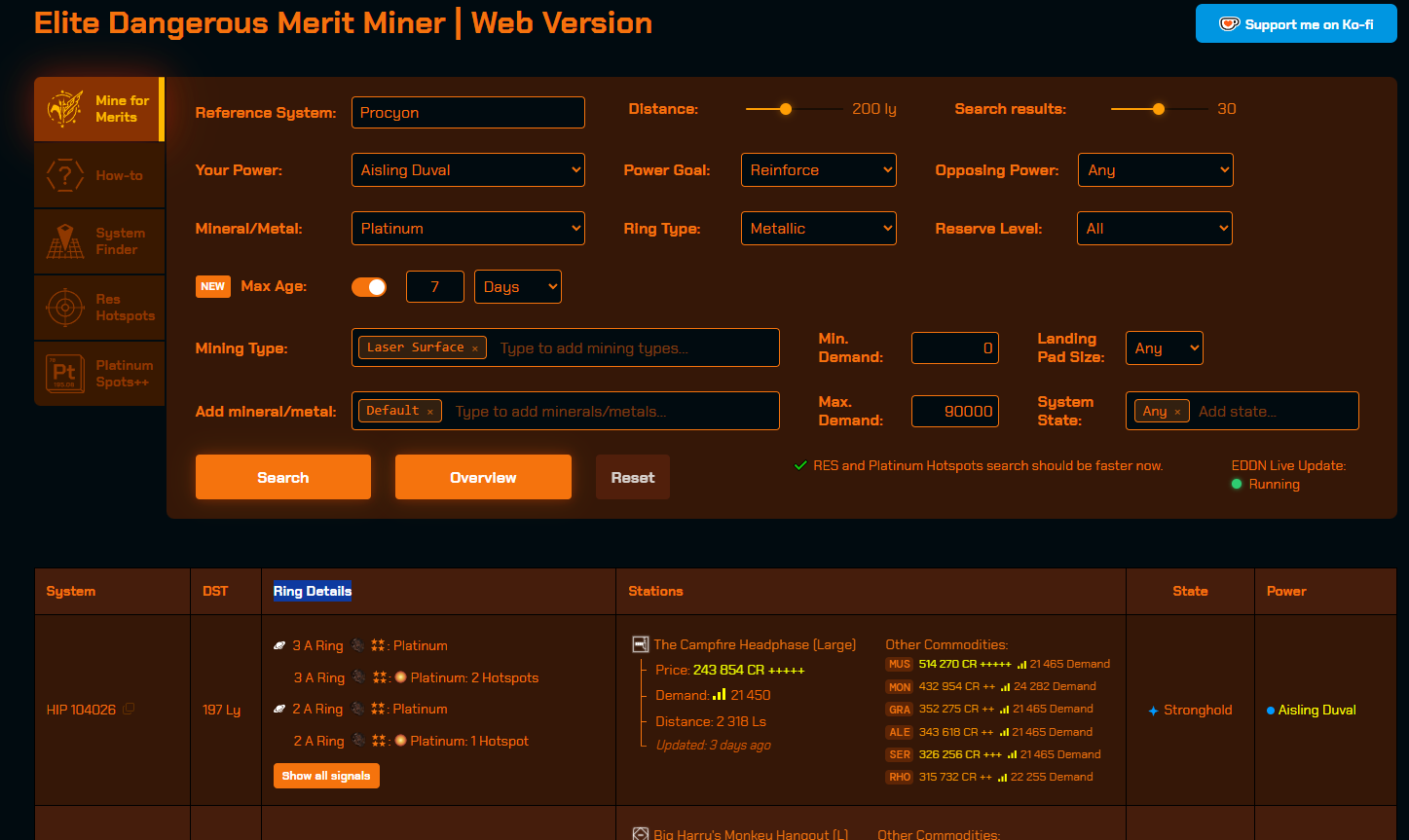Click the orange Search button
The image size is (1409, 840).
tap(283, 477)
